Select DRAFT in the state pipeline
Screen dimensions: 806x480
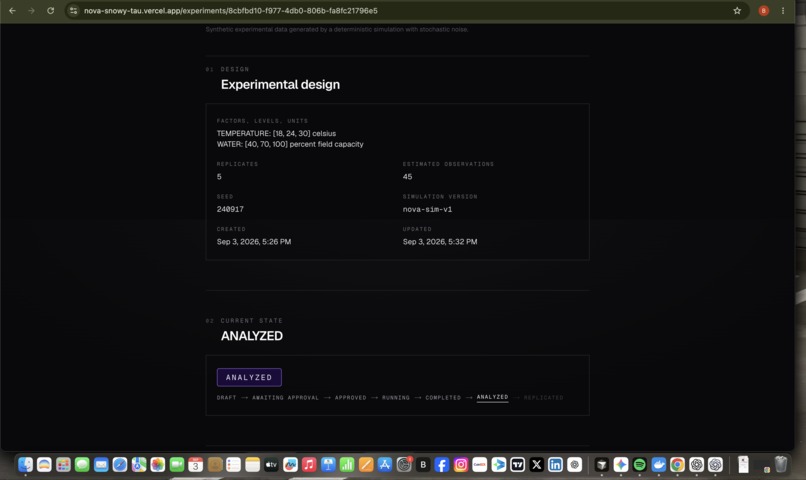pyautogui.click(x=227, y=397)
